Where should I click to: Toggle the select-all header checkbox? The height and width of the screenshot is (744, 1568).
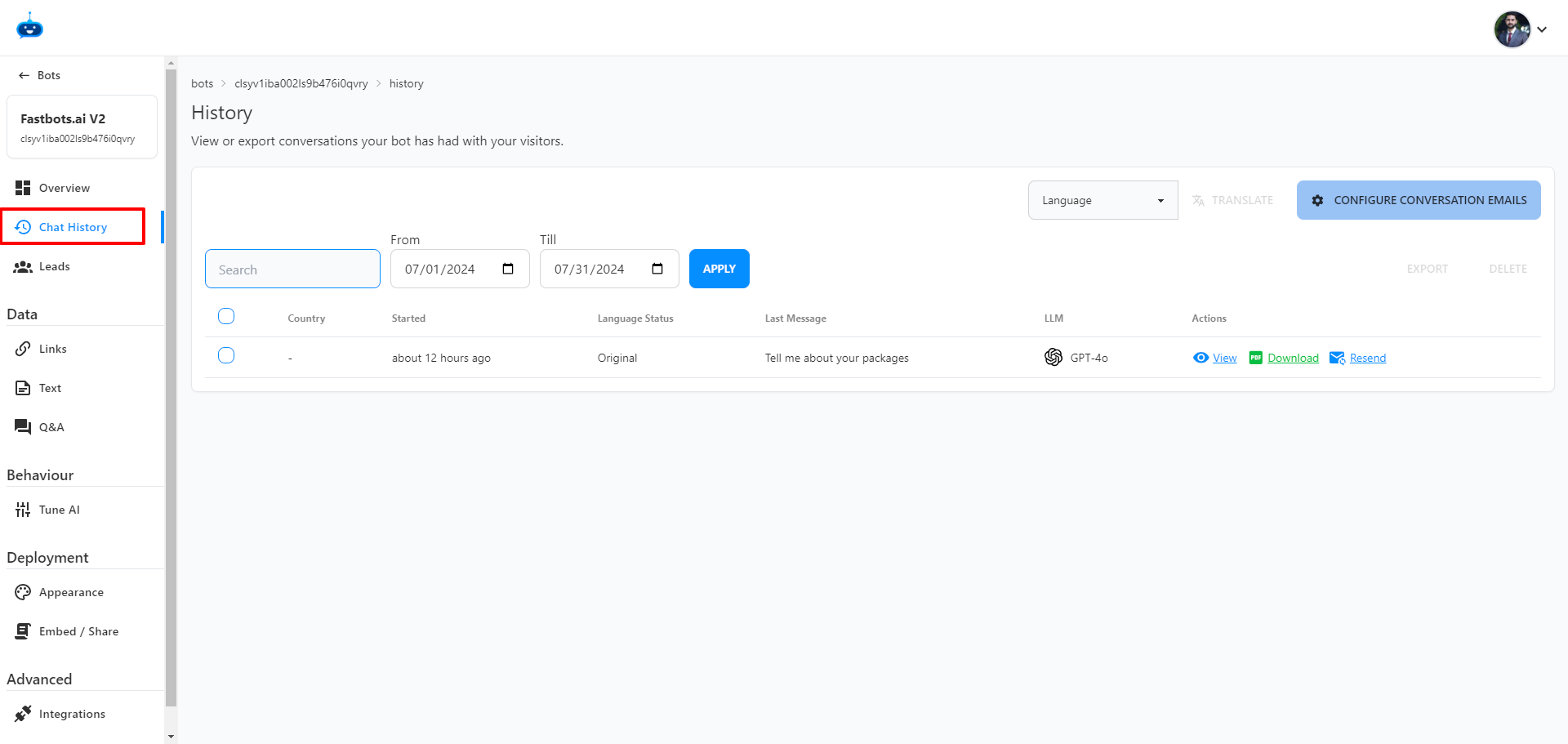pos(226,316)
